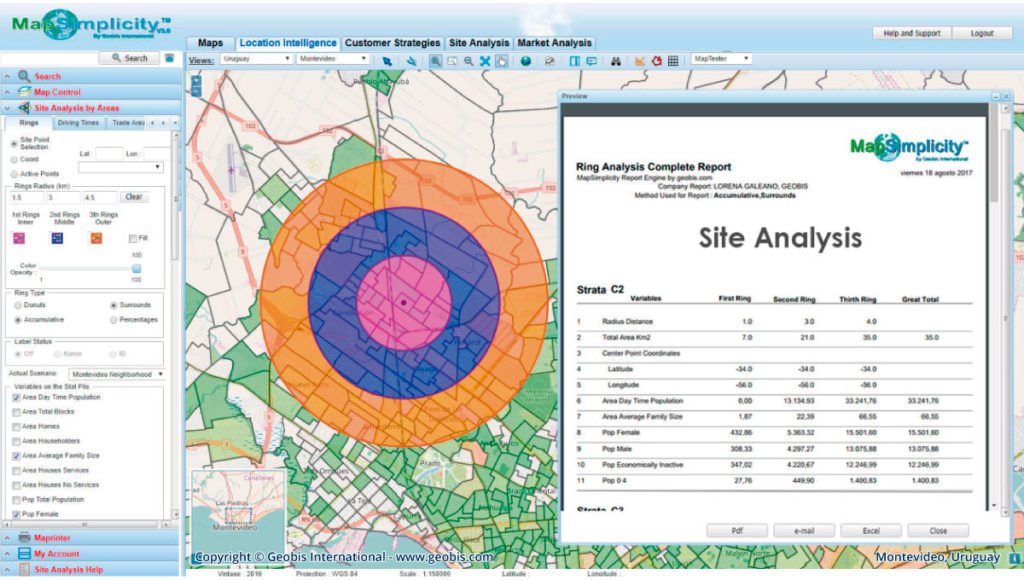Click the Lat input field
The image size is (1024, 580).
pos(109,154)
